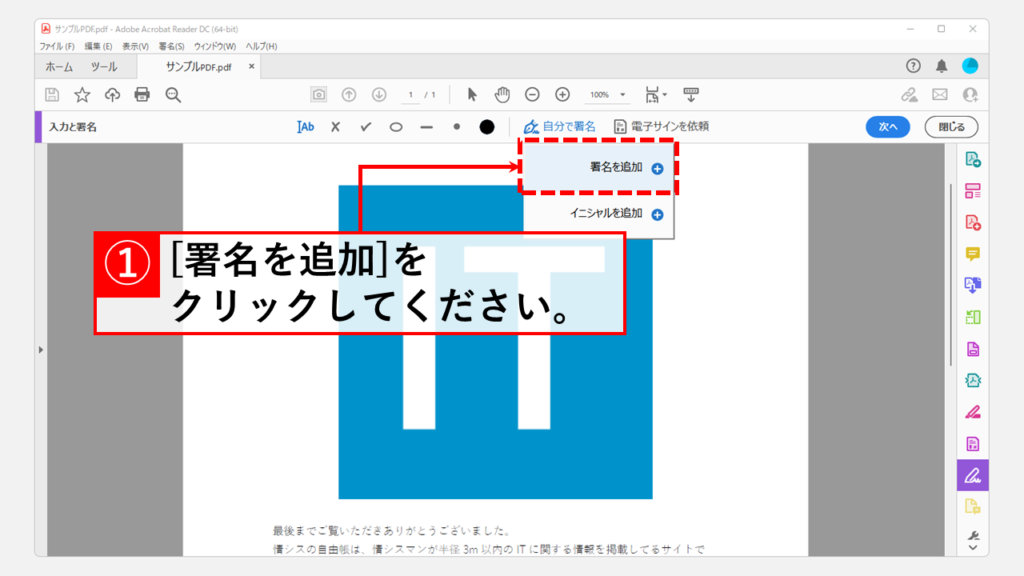Select the checkmark fill tool

366,127
